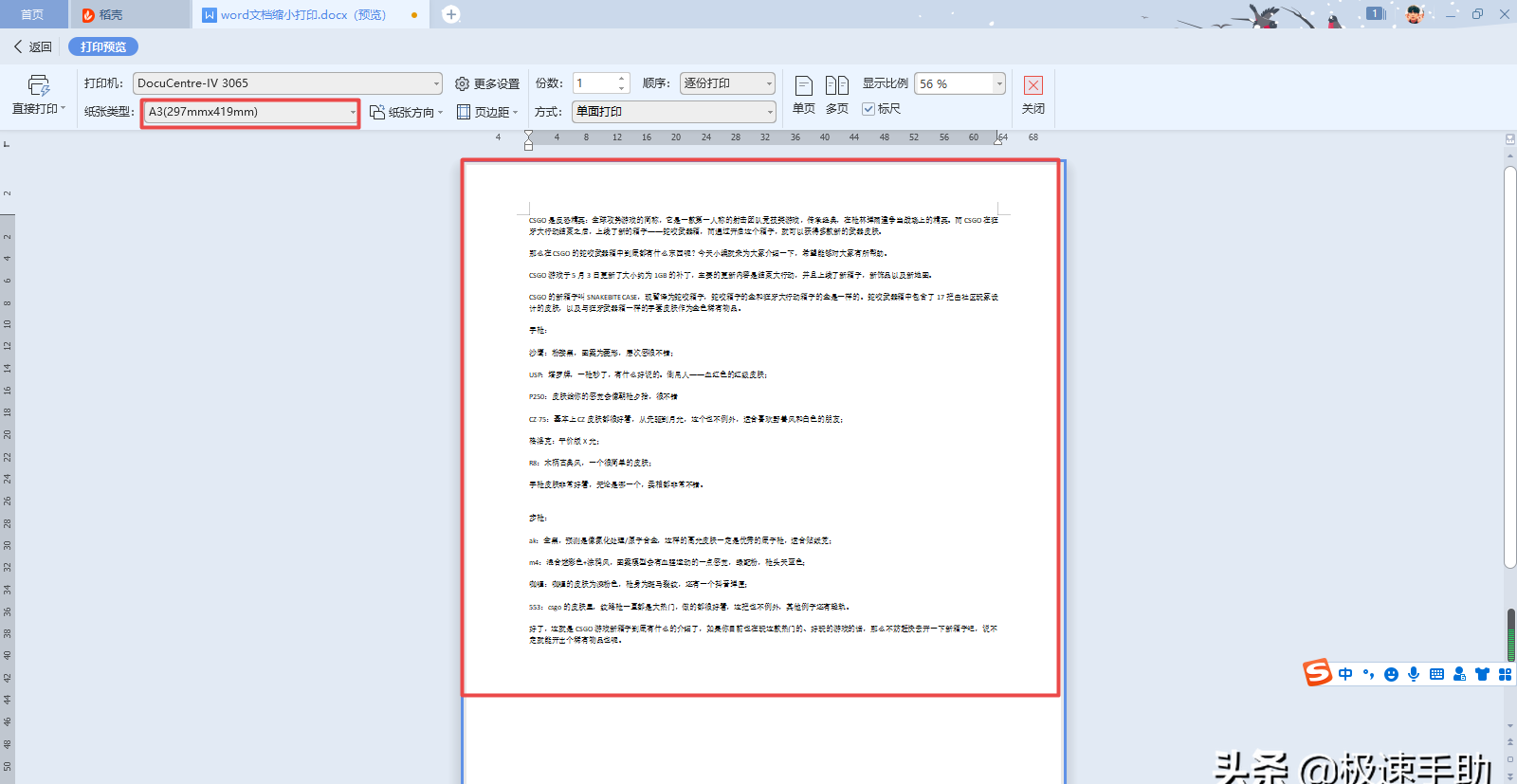Open print mode dropdown (单面打印)
The width and height of the screenshot is (1517, 784).
(674, 112)
